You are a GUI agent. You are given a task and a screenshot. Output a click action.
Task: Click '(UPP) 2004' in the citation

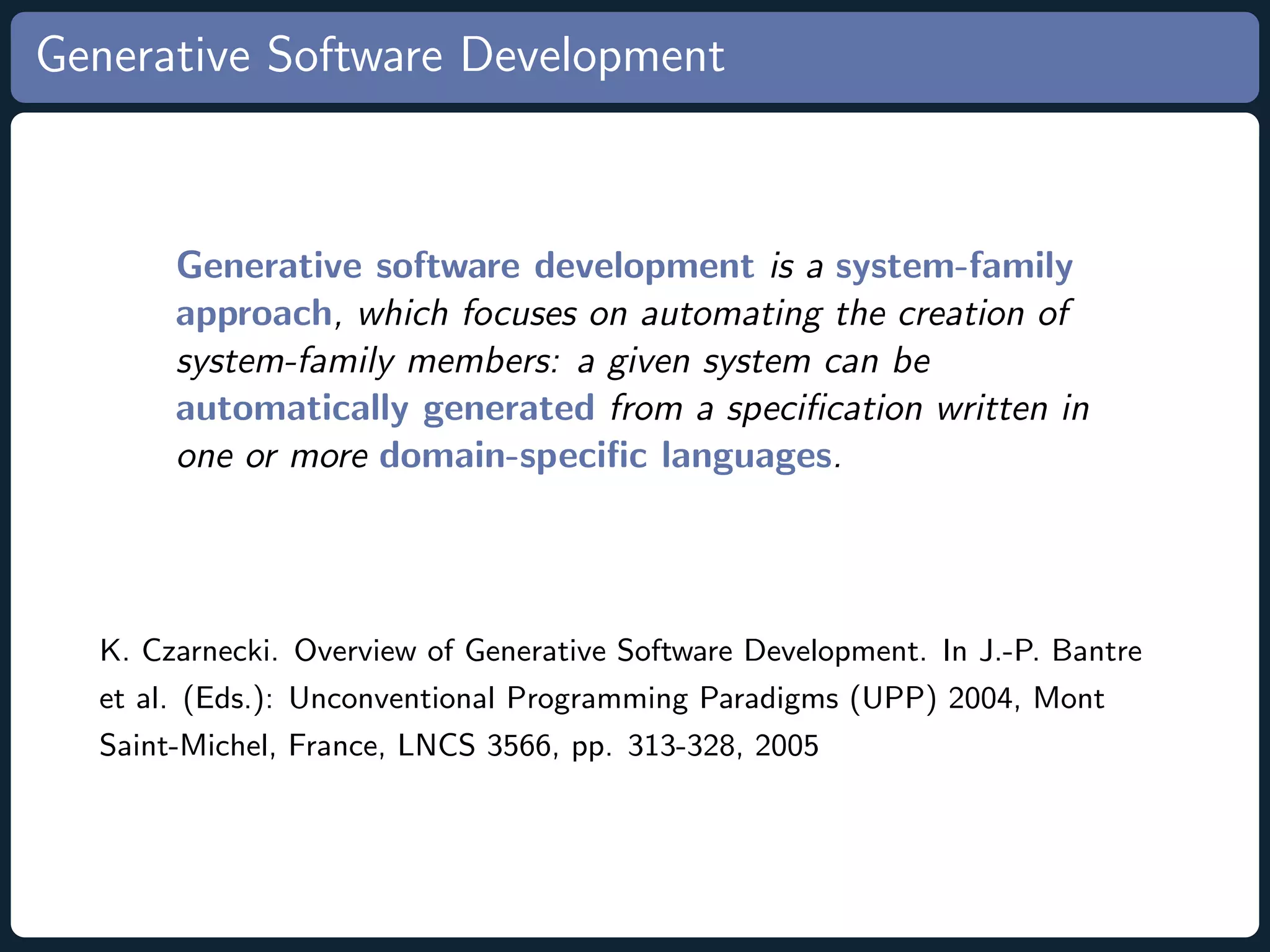pos(931,699)
